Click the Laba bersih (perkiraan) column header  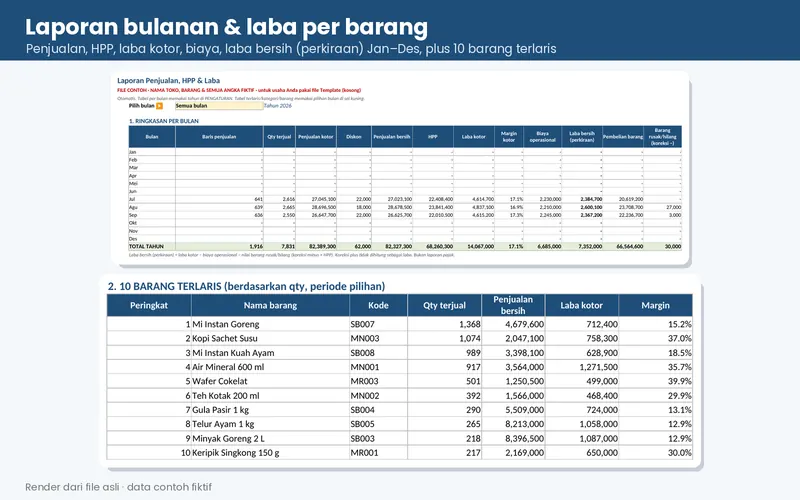[x=582, y=137]
